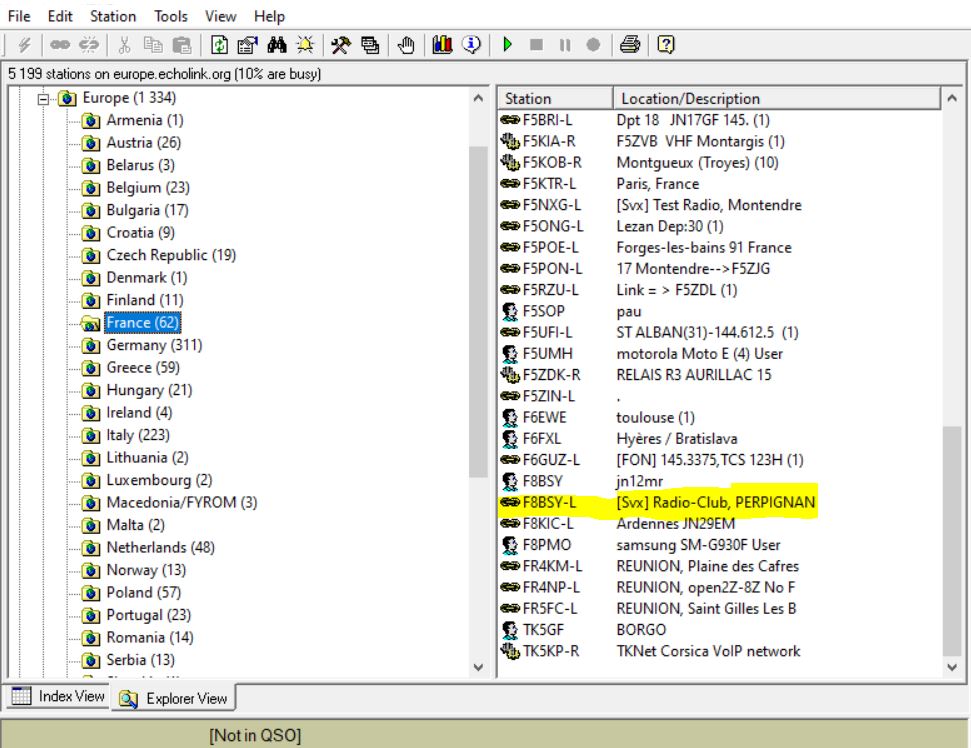Click the Pause playback button
Screen dimensions: 971x748
565,45
